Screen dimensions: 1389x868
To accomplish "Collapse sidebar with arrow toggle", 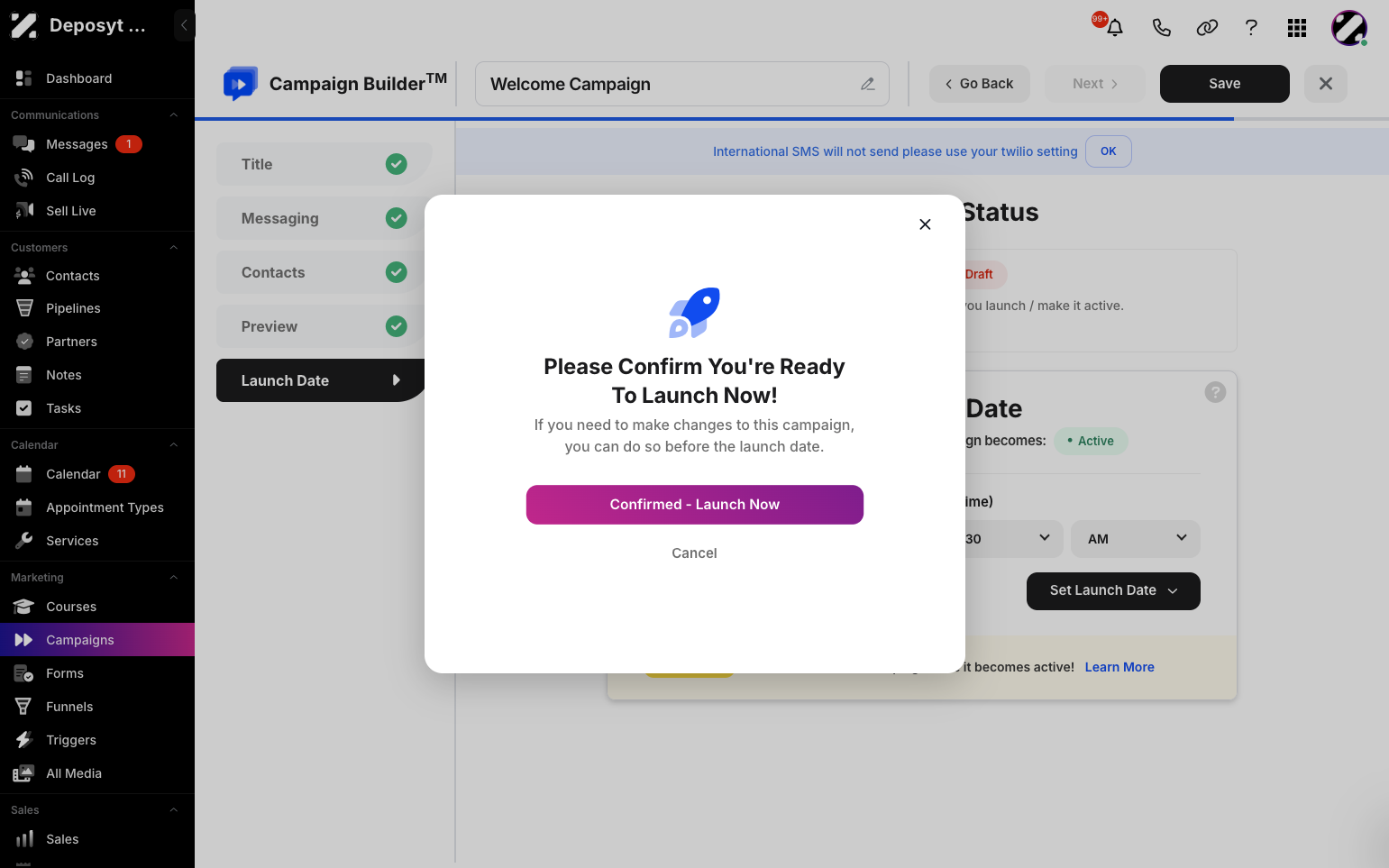I will (184, 25).
